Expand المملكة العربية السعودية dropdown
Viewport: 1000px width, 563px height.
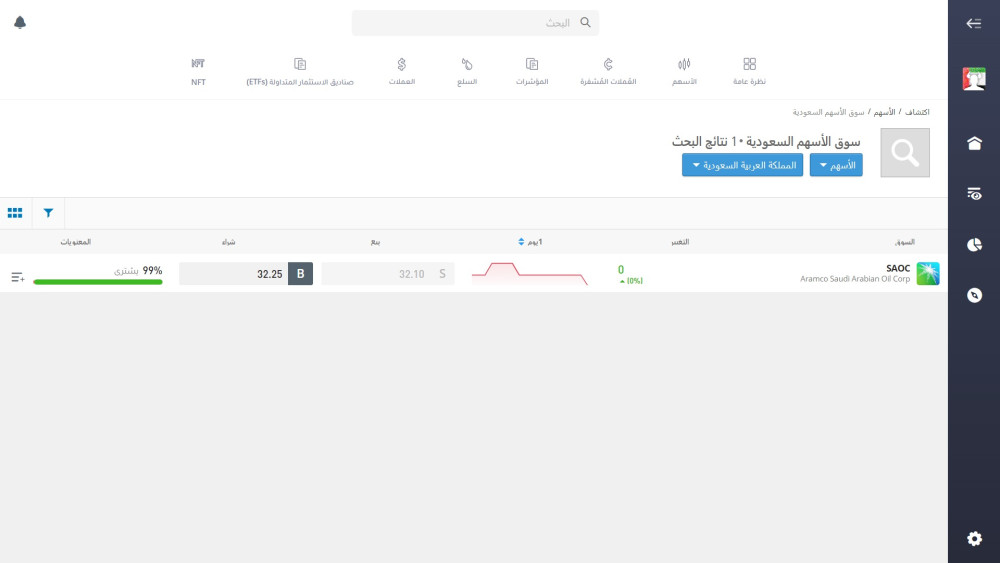tap(742, 165)
